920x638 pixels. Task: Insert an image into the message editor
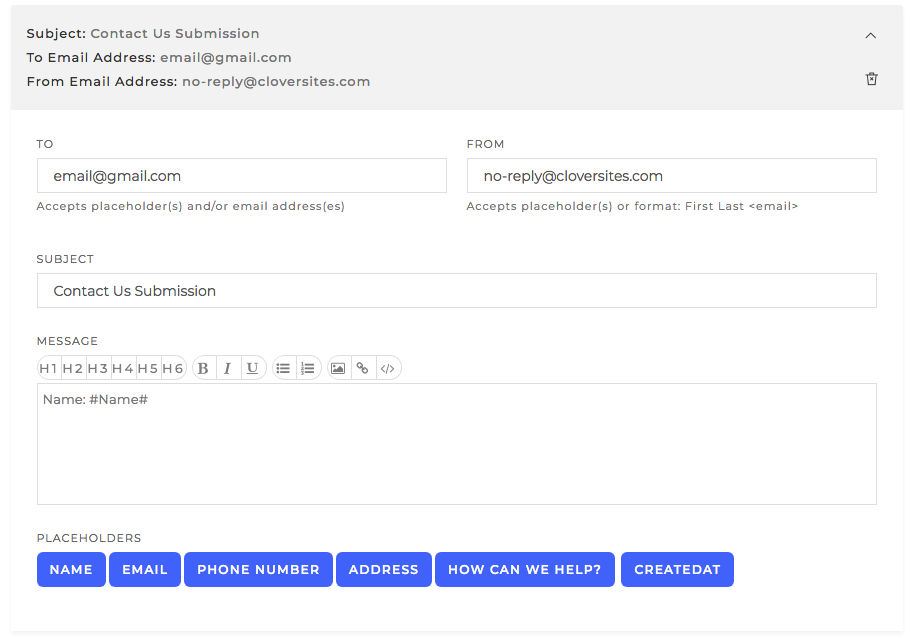tap(338, 367)
